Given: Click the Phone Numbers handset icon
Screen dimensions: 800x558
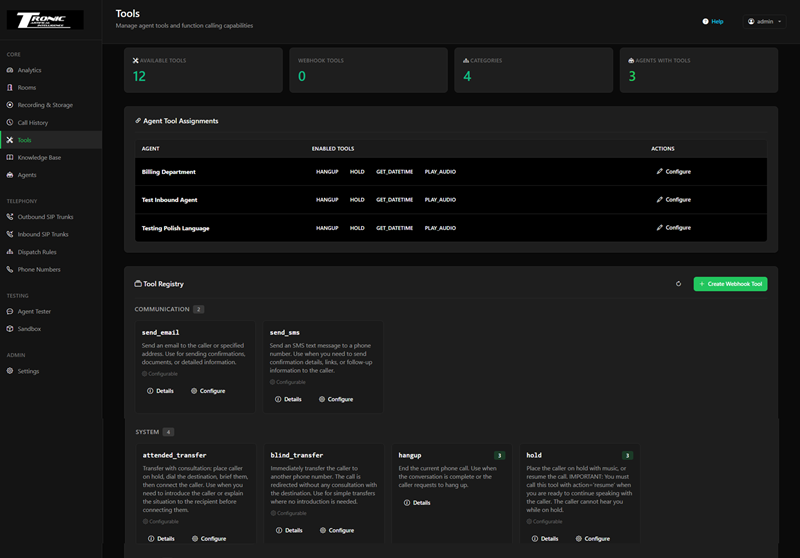Looking at the screenshot, I should [10, 269].
